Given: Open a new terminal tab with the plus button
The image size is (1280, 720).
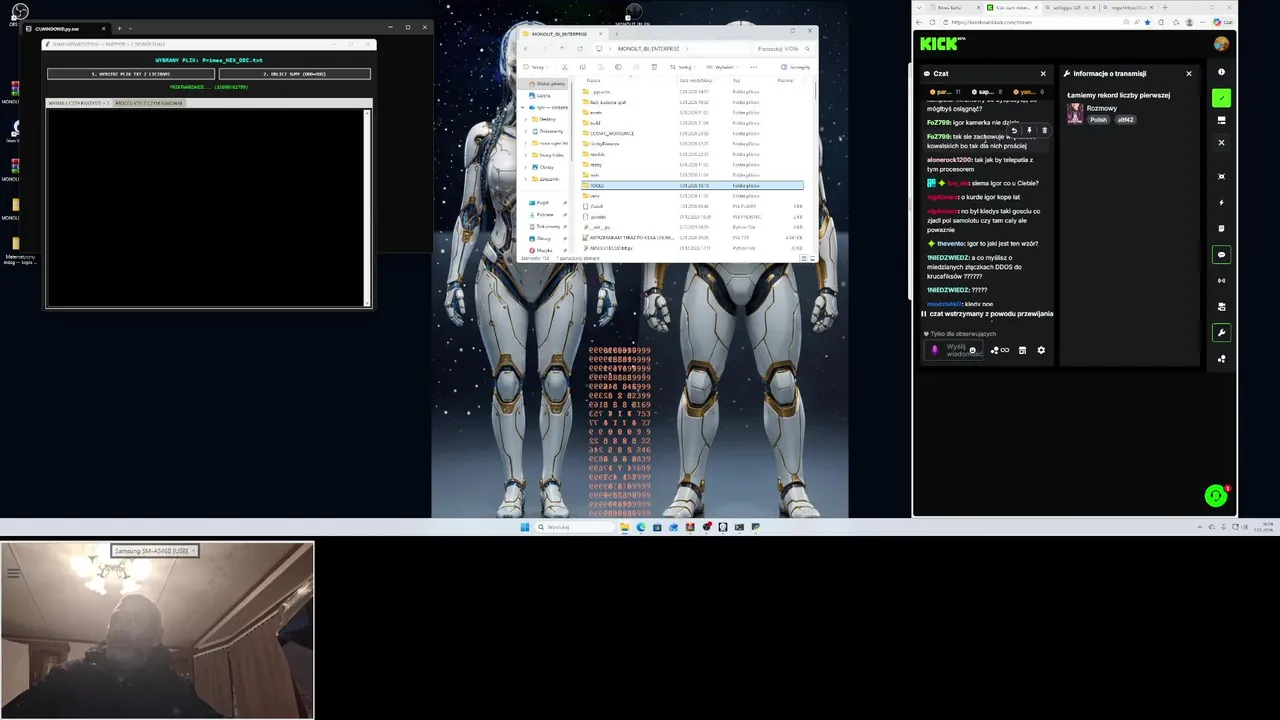Looking at the screenshot, I should [x=119, y=28].
